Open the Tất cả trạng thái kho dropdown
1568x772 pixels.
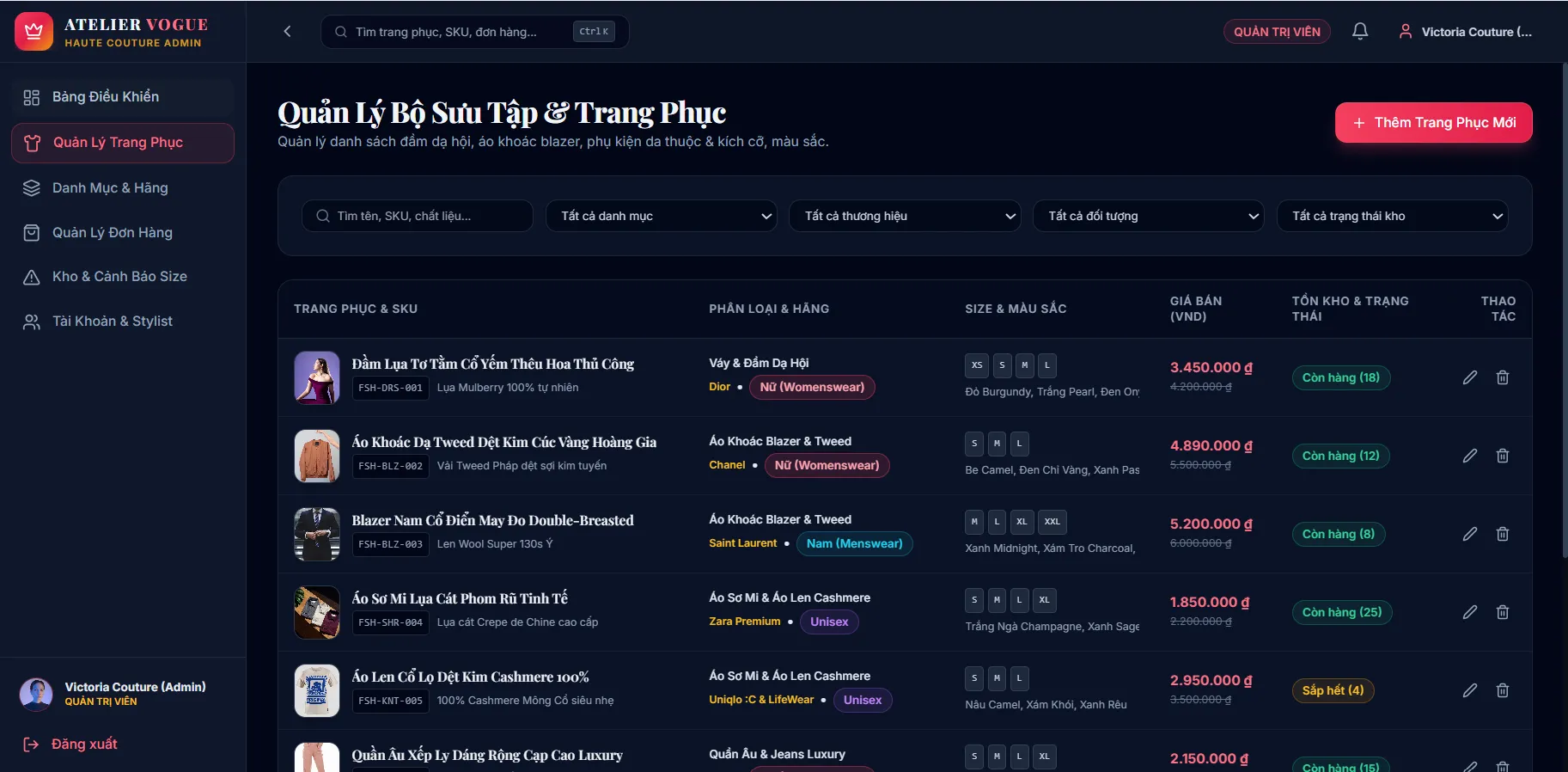click(x=1392, y=216)
